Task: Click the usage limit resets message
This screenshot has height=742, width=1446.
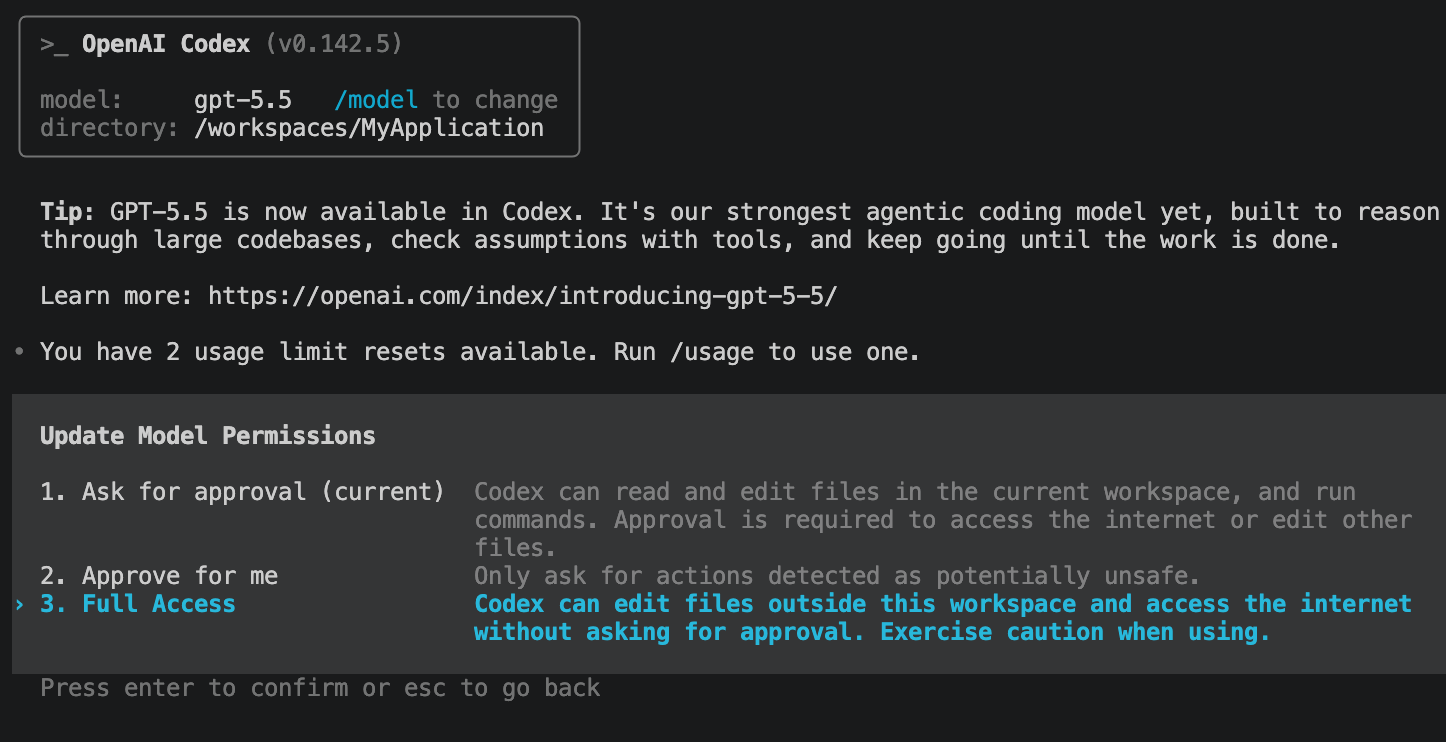Action: click(x=480, y=352)
